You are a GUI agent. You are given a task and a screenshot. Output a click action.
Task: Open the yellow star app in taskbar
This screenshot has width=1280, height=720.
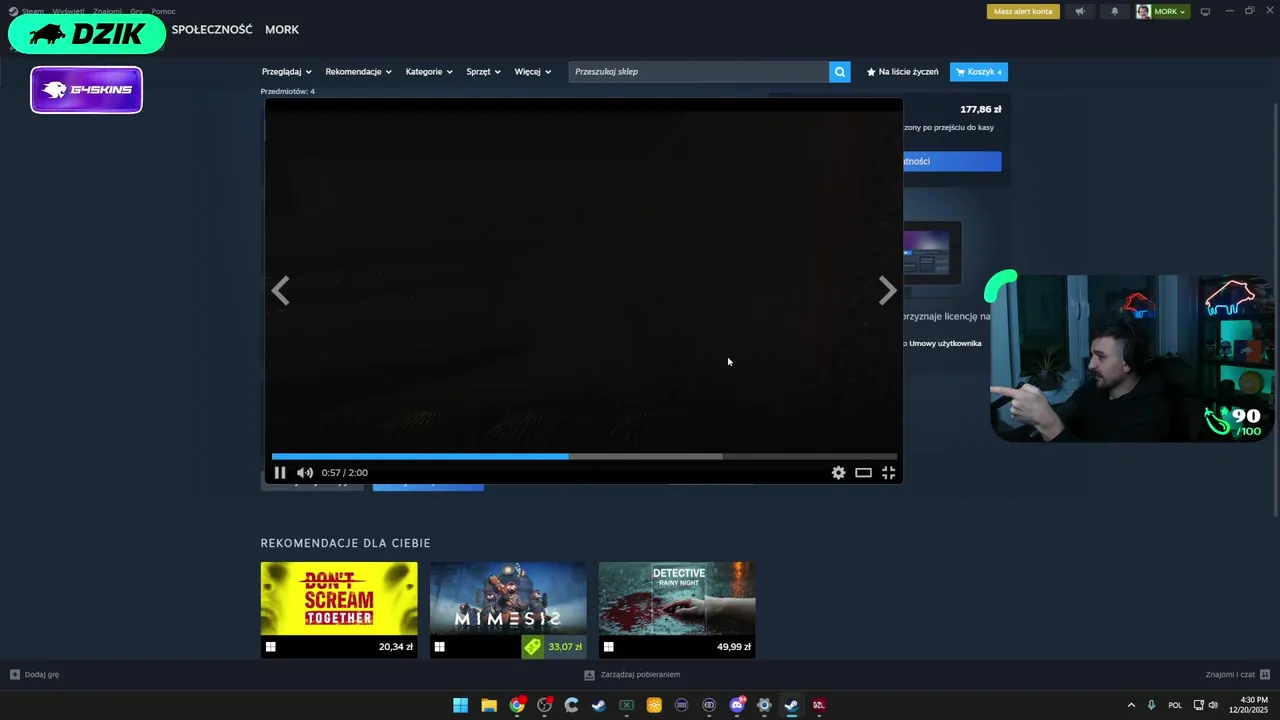coord(654,705)
